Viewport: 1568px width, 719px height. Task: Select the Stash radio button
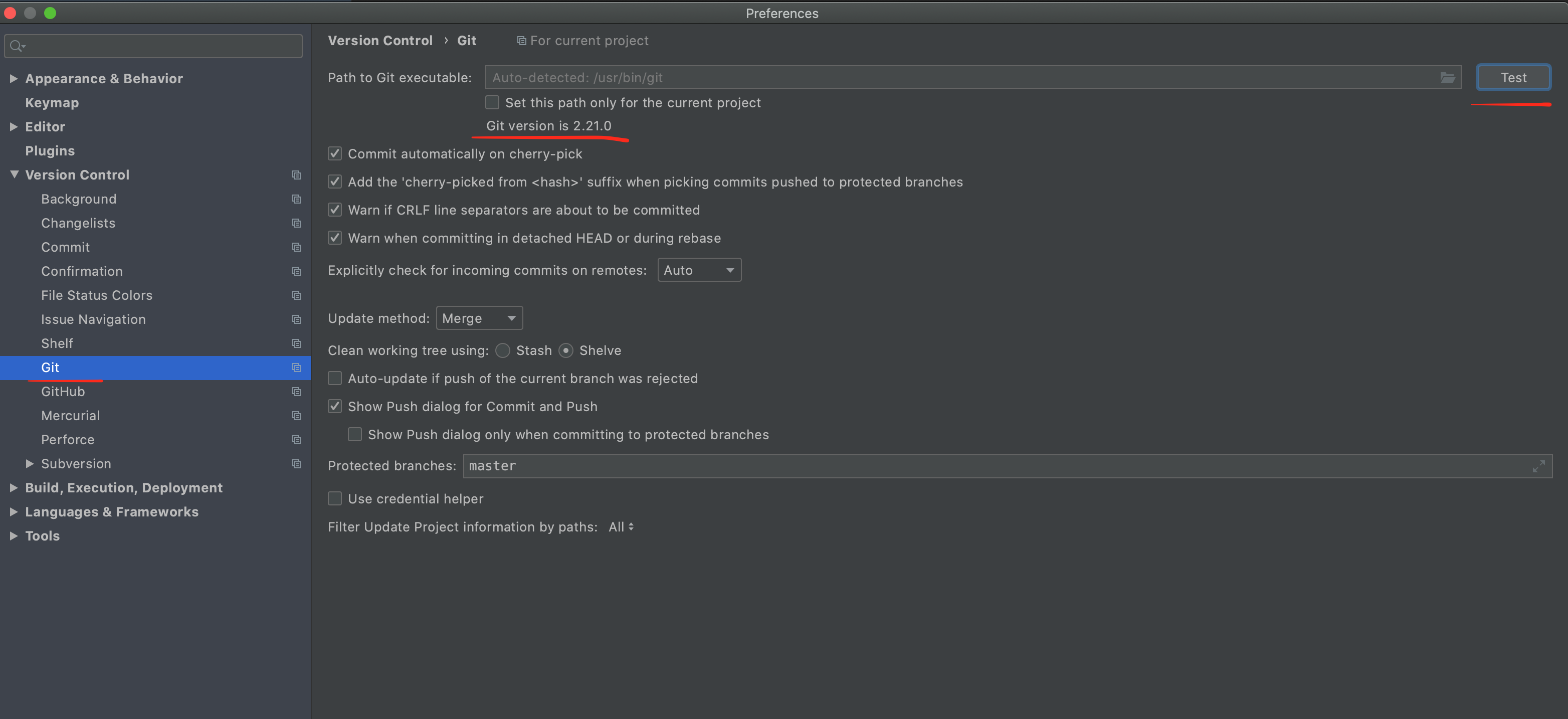click(x=503, y=350)
